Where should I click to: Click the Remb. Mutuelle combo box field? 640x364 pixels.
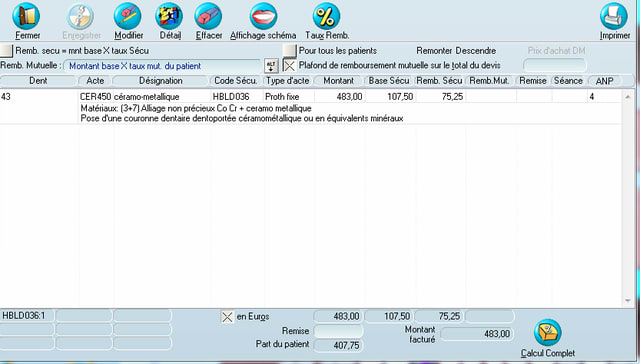tap(162, 66)
